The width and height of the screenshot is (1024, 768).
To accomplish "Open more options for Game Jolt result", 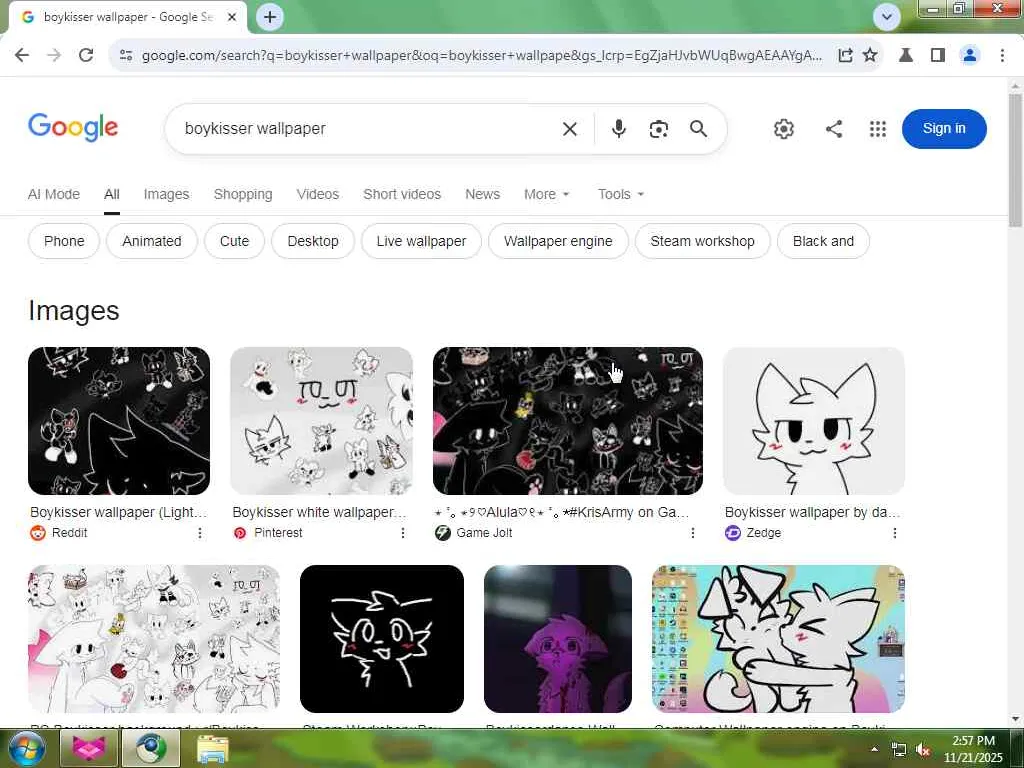I will 693,533.
